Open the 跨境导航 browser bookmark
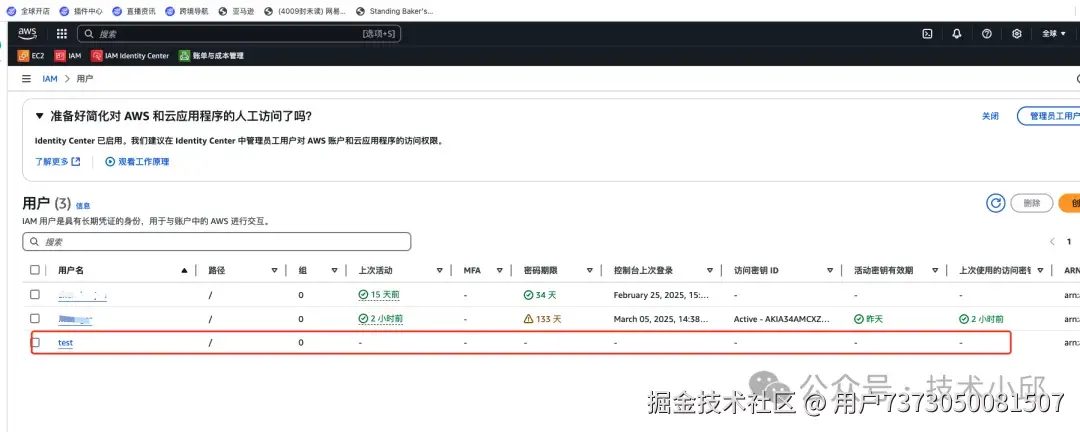This screenshot has width=1080, height=432. pos(187,11)
